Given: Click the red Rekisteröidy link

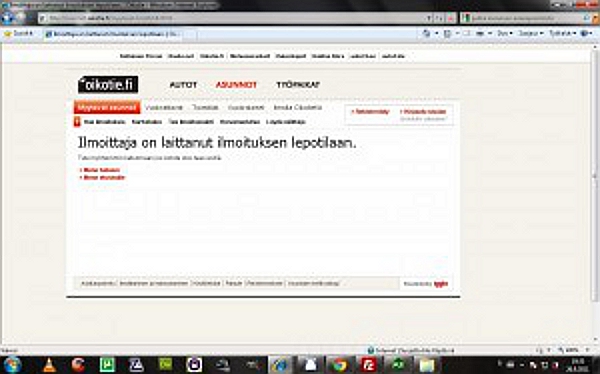Looking at the screenshot, I should click(x=370, y=112).
